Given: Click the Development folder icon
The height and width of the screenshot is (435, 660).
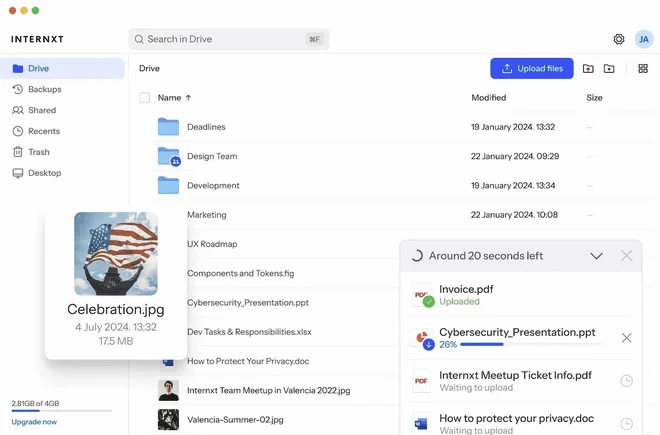Looking at the screenshot, I should [x=168, y=185].
